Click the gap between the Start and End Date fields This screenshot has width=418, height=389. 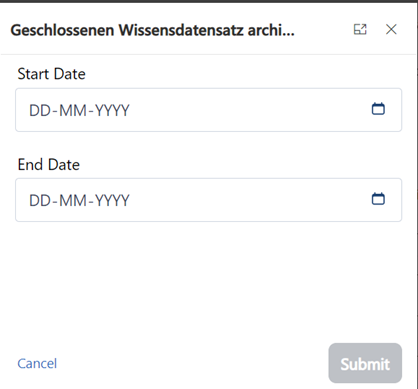[x=208, y=144]
